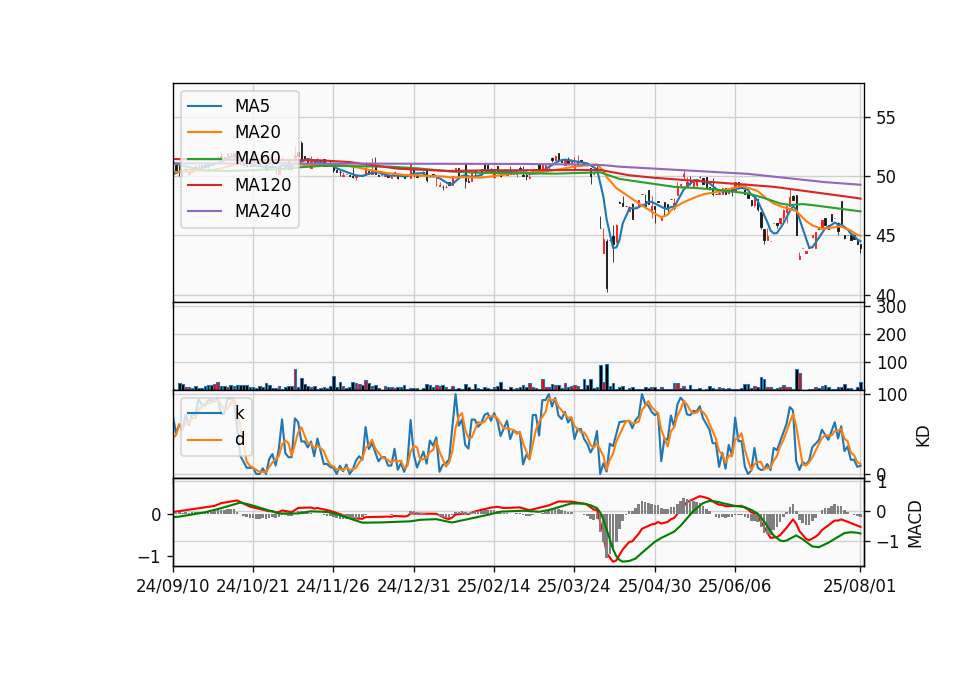Click the 25/06/06 date label
Image resolution: width=960 pixels, height=690 pixels.
pos(734,586)
